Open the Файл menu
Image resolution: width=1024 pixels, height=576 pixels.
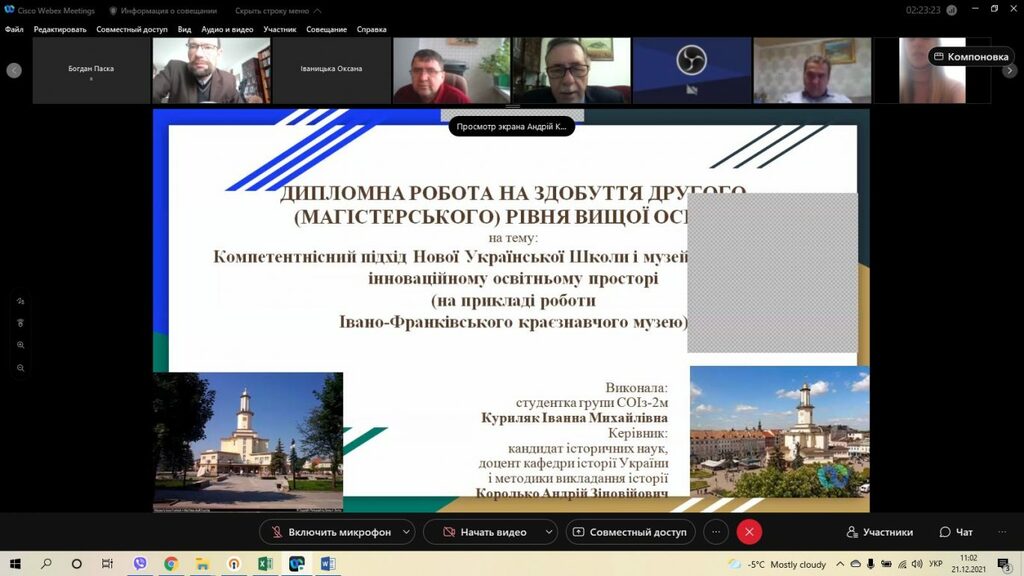[14, 29]
